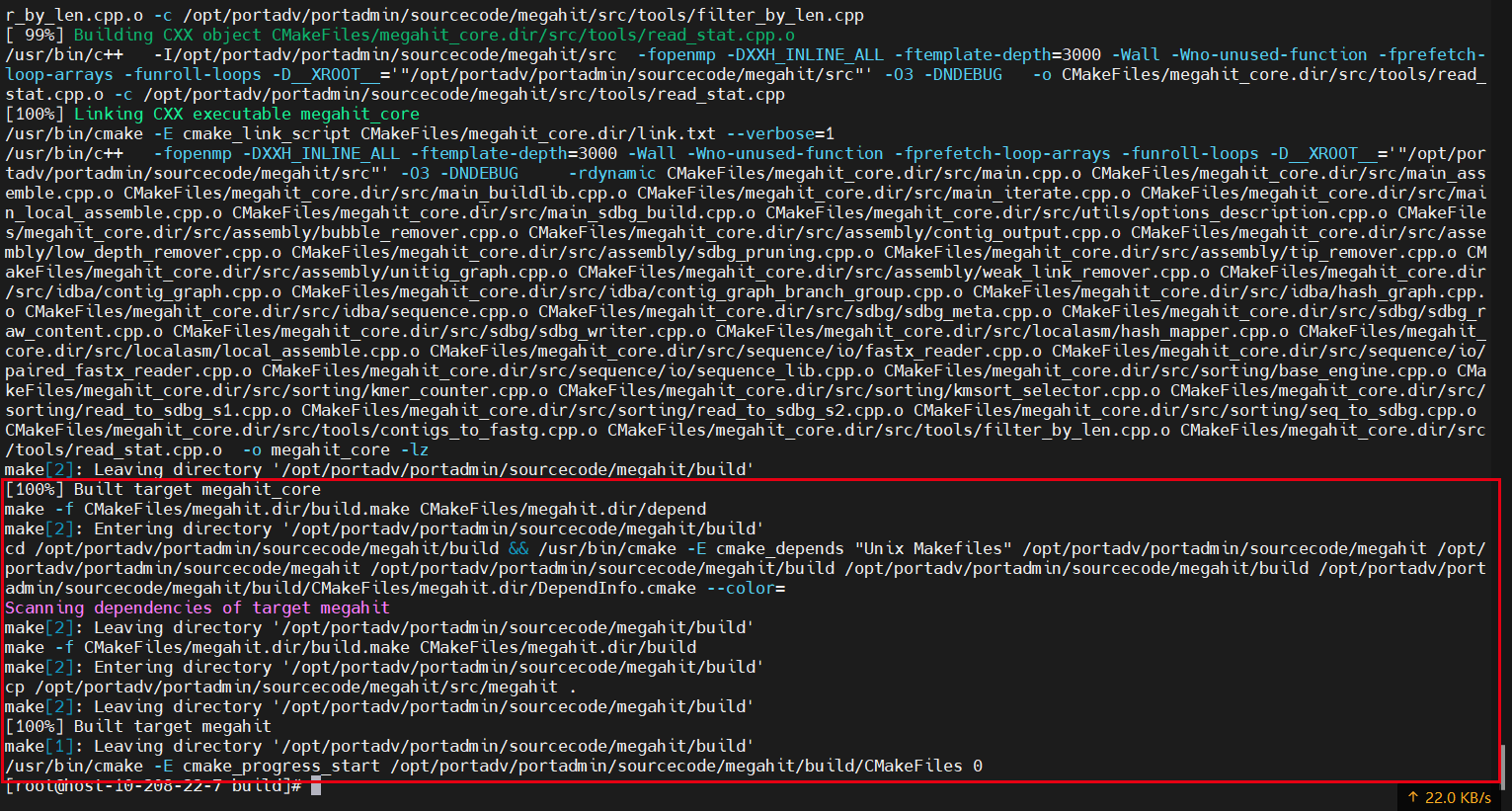Click the magenta 'Scanning dependencies of target megahit' line
This screenshot has width=1512, height=811.
pos(198,608)
